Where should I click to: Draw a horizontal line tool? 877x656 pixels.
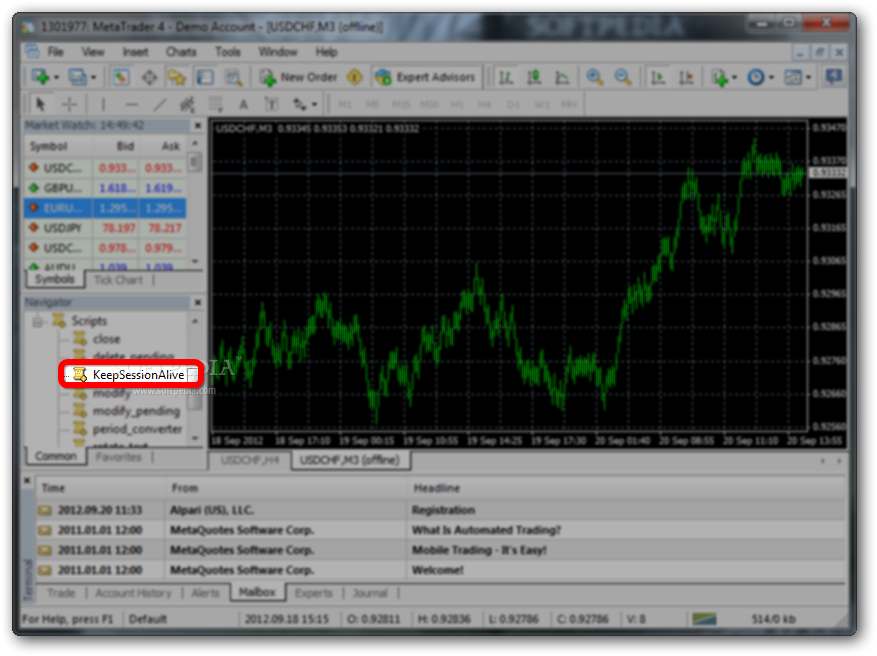click(x=131, y=104)
